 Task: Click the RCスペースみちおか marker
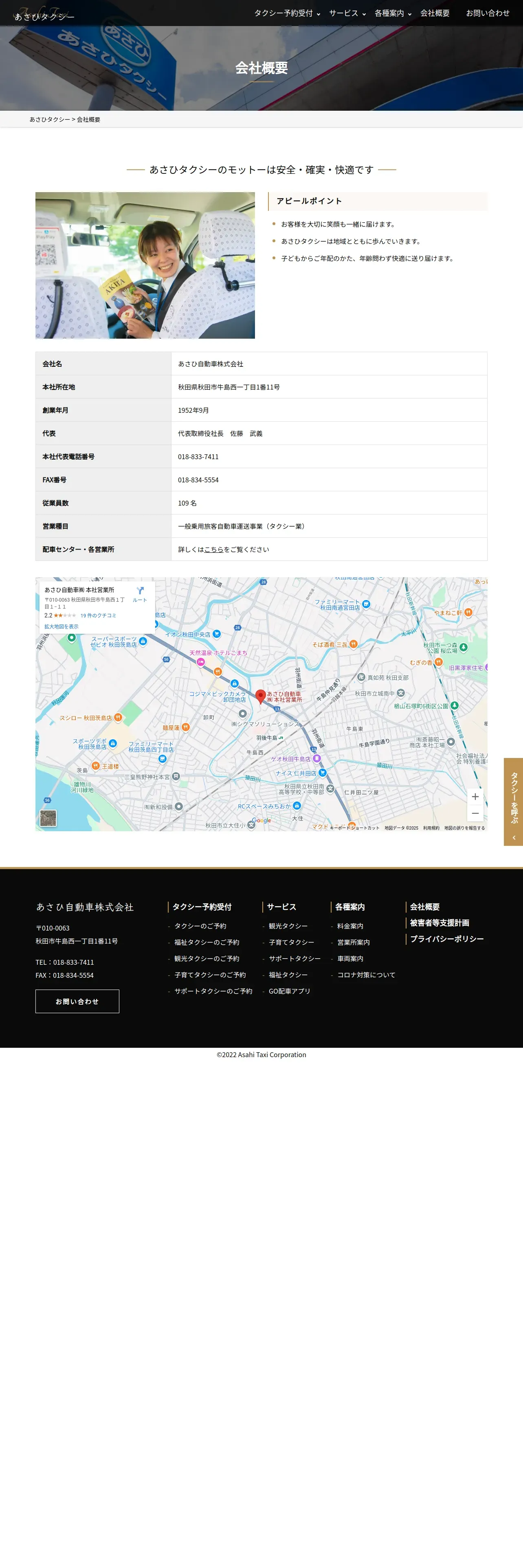point(297,805)
